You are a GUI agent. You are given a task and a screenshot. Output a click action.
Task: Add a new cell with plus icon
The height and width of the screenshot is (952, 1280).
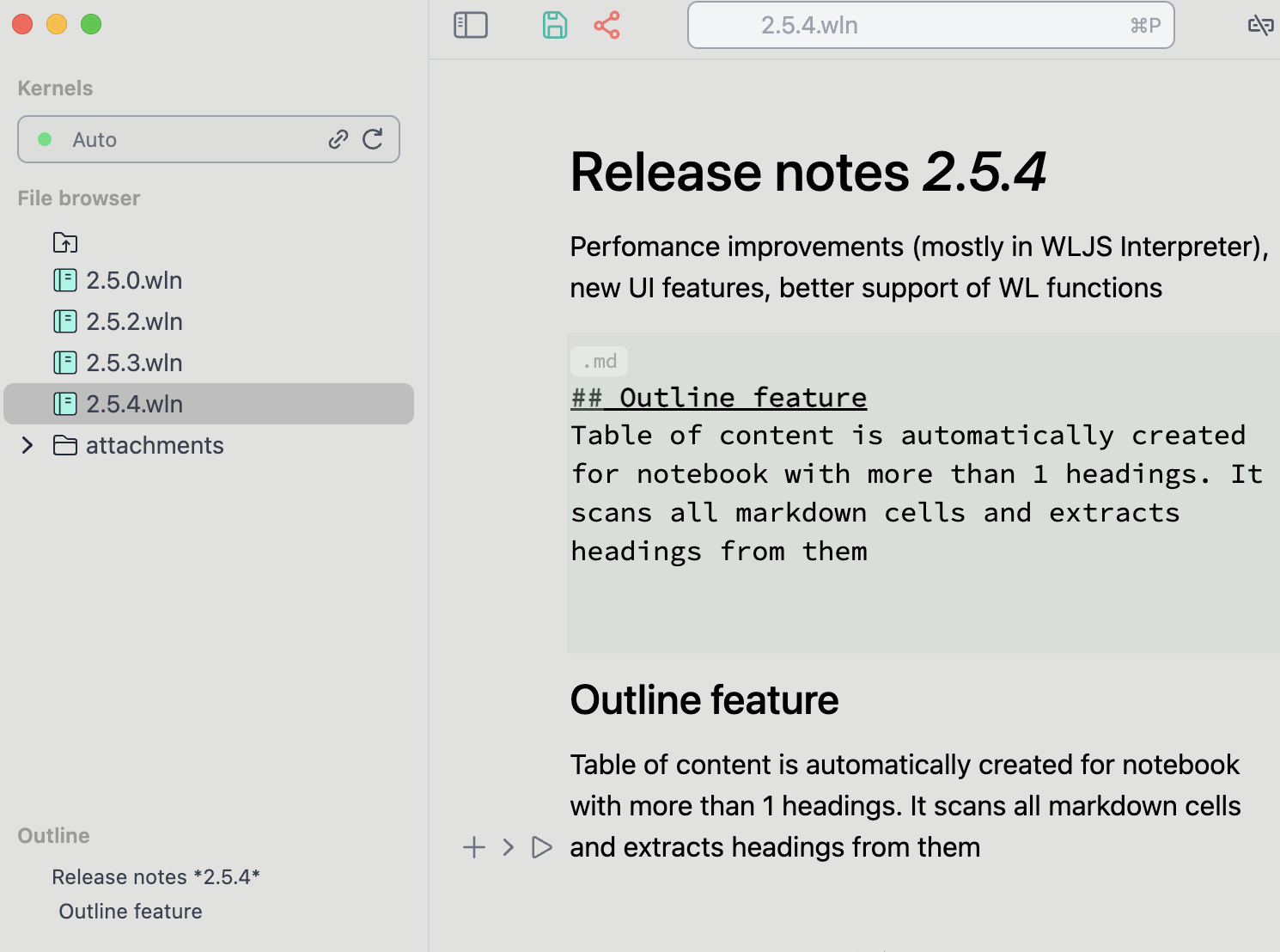pos(474,847)
